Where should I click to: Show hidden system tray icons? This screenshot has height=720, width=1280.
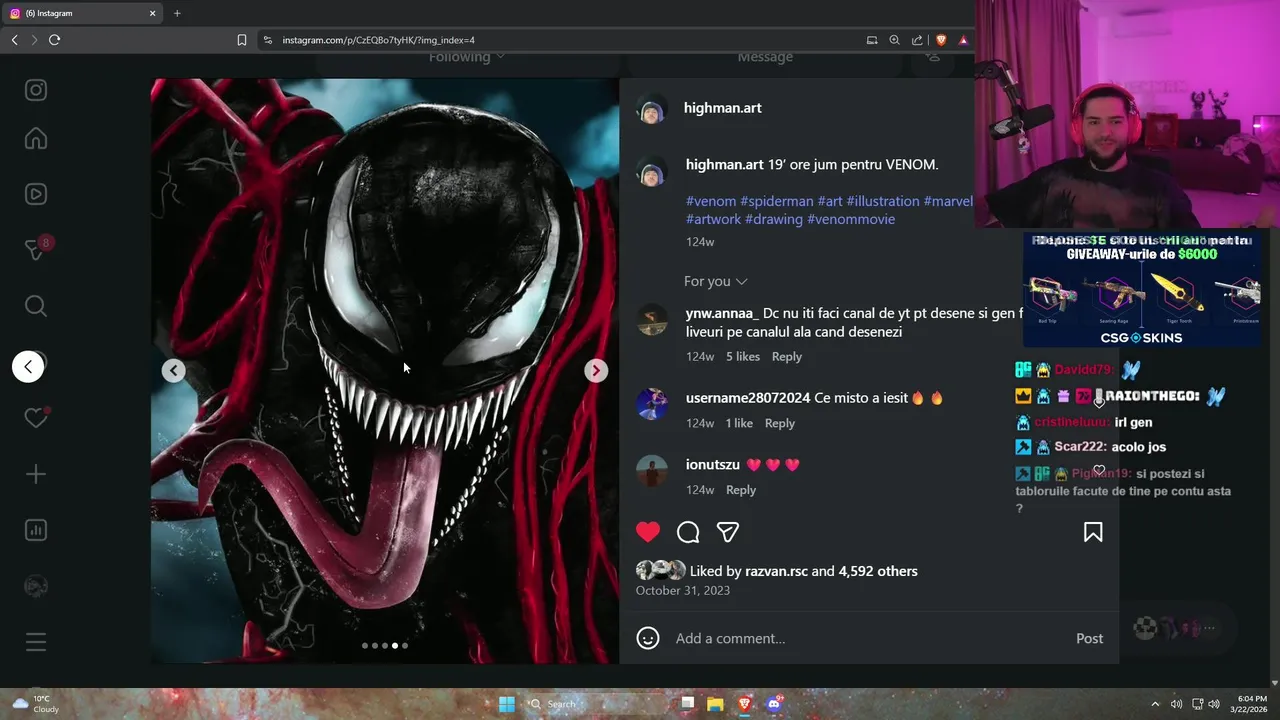(1155, 704)
